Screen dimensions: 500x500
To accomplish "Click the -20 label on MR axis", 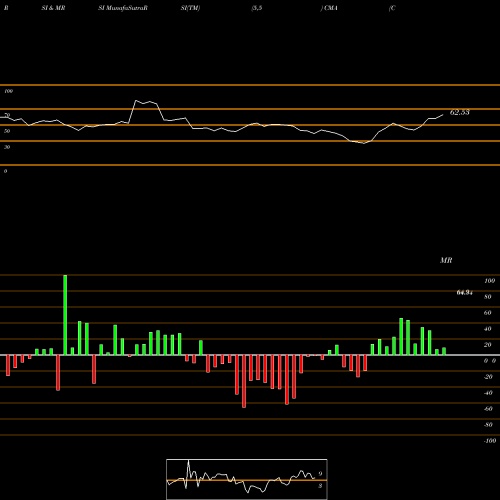I will point(488,377).
